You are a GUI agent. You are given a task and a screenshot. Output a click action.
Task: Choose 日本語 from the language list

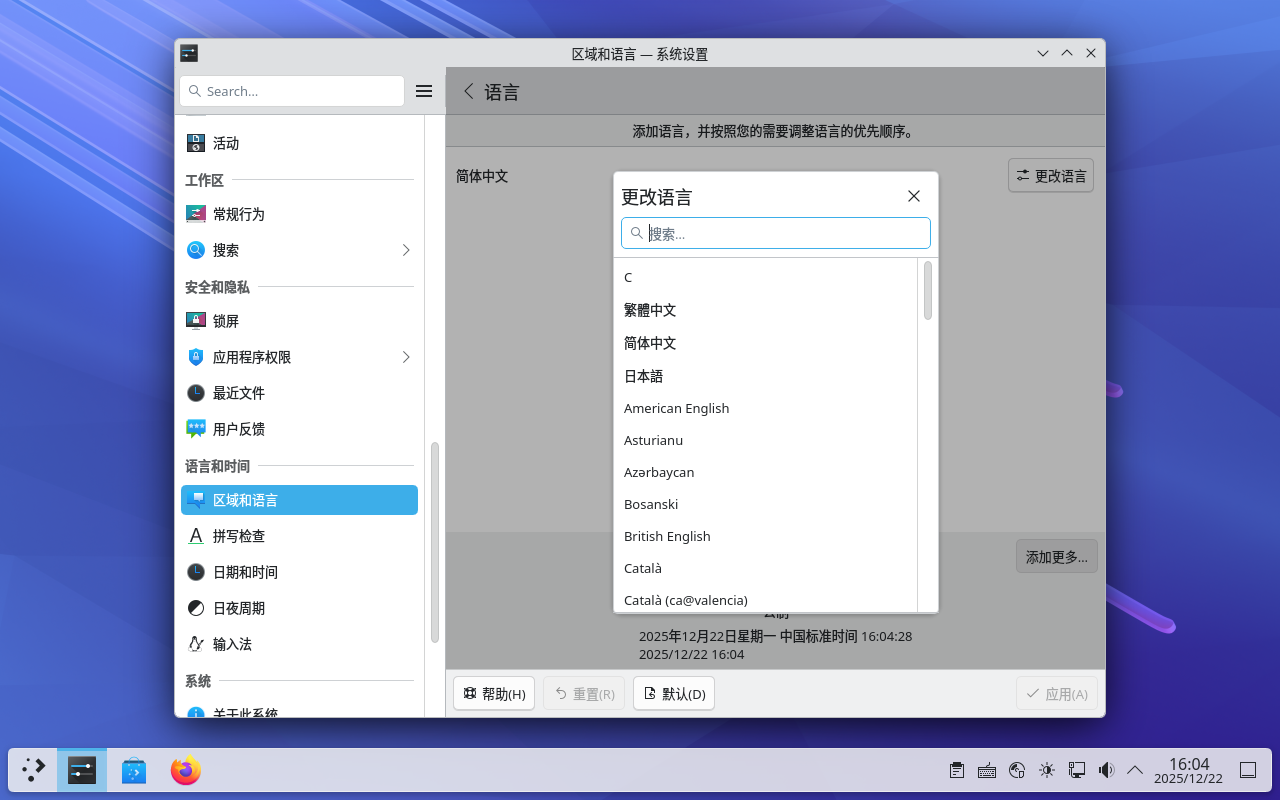644,376
